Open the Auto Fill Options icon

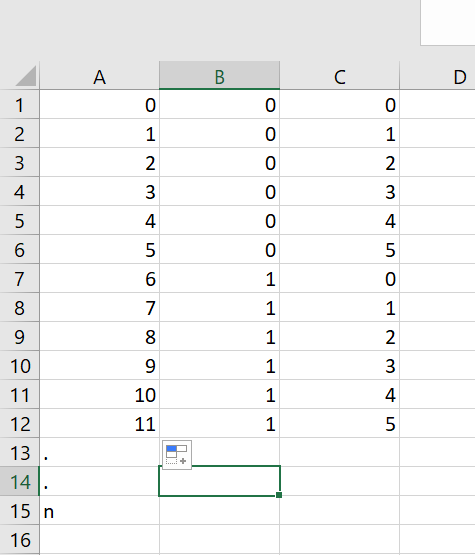coord(177,455)
